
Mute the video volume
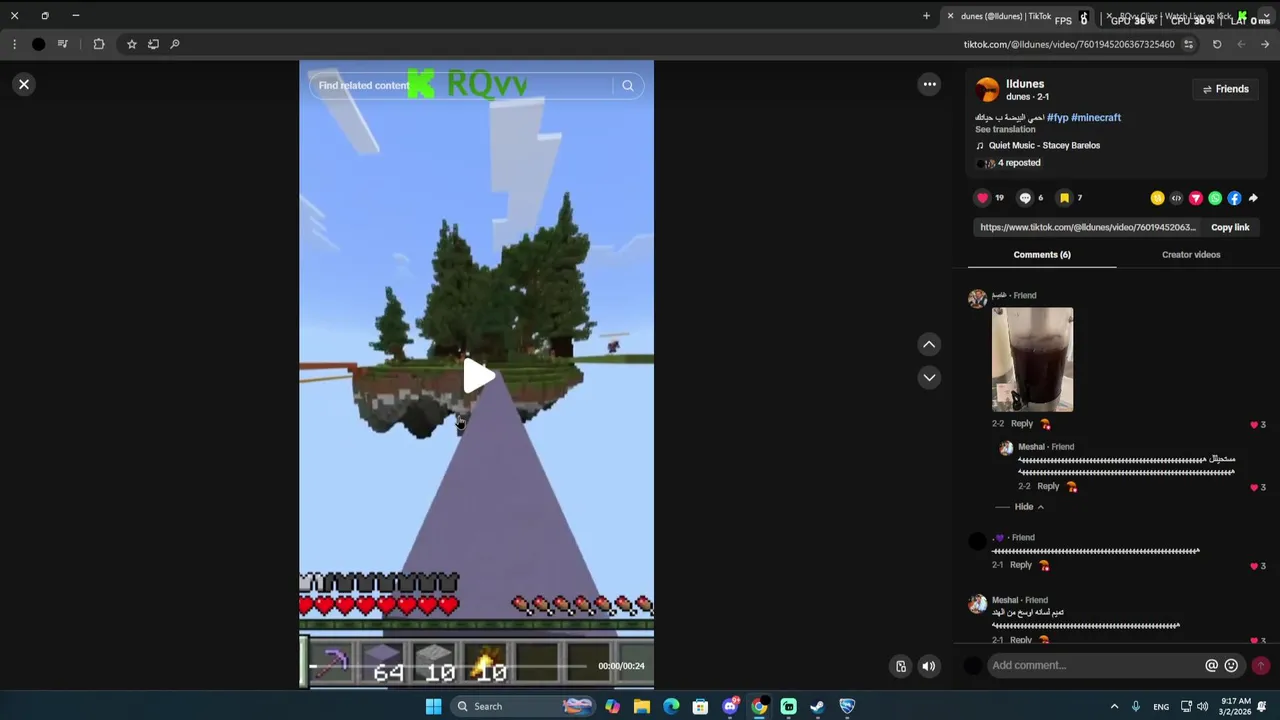point(929,666)
